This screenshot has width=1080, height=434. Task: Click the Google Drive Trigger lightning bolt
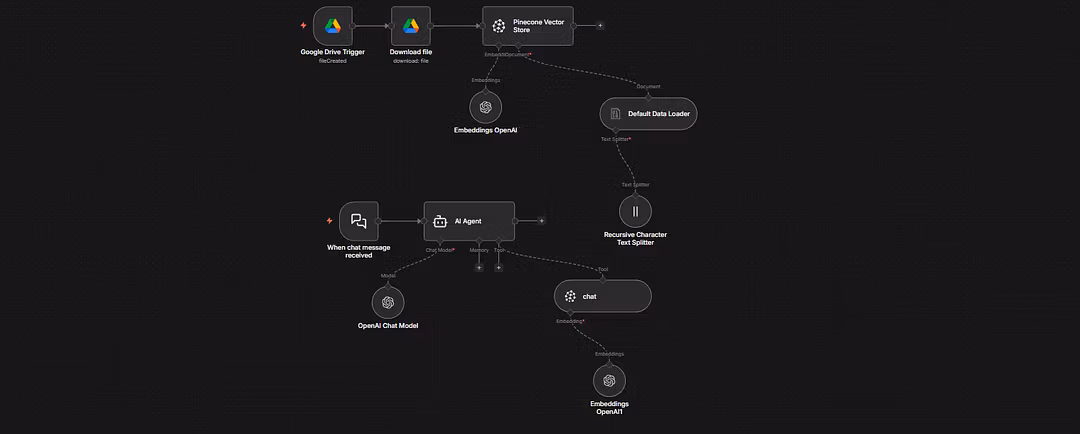304,25
